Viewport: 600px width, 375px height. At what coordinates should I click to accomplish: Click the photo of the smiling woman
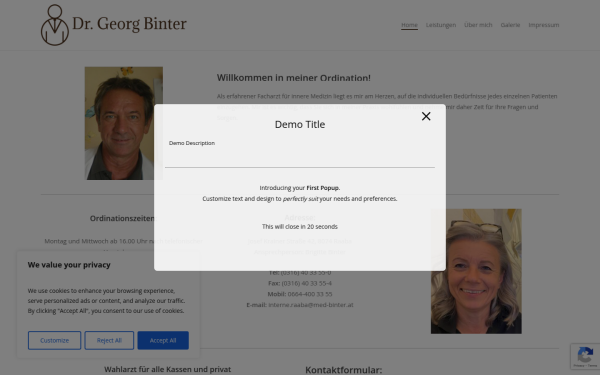476,271
